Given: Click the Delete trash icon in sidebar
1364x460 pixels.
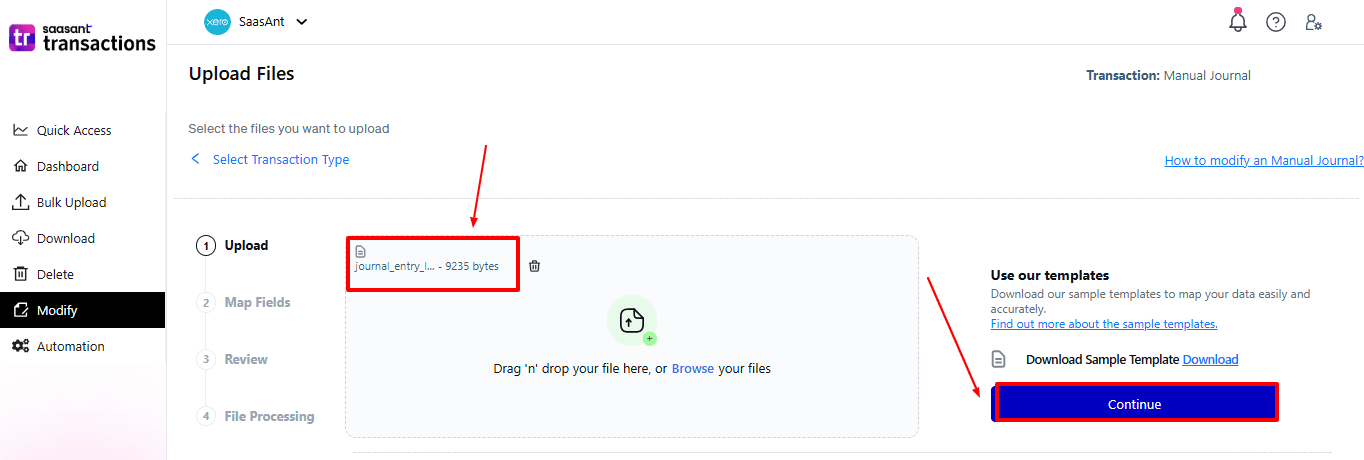Looking at the screenshot, I should click(20, 274).
